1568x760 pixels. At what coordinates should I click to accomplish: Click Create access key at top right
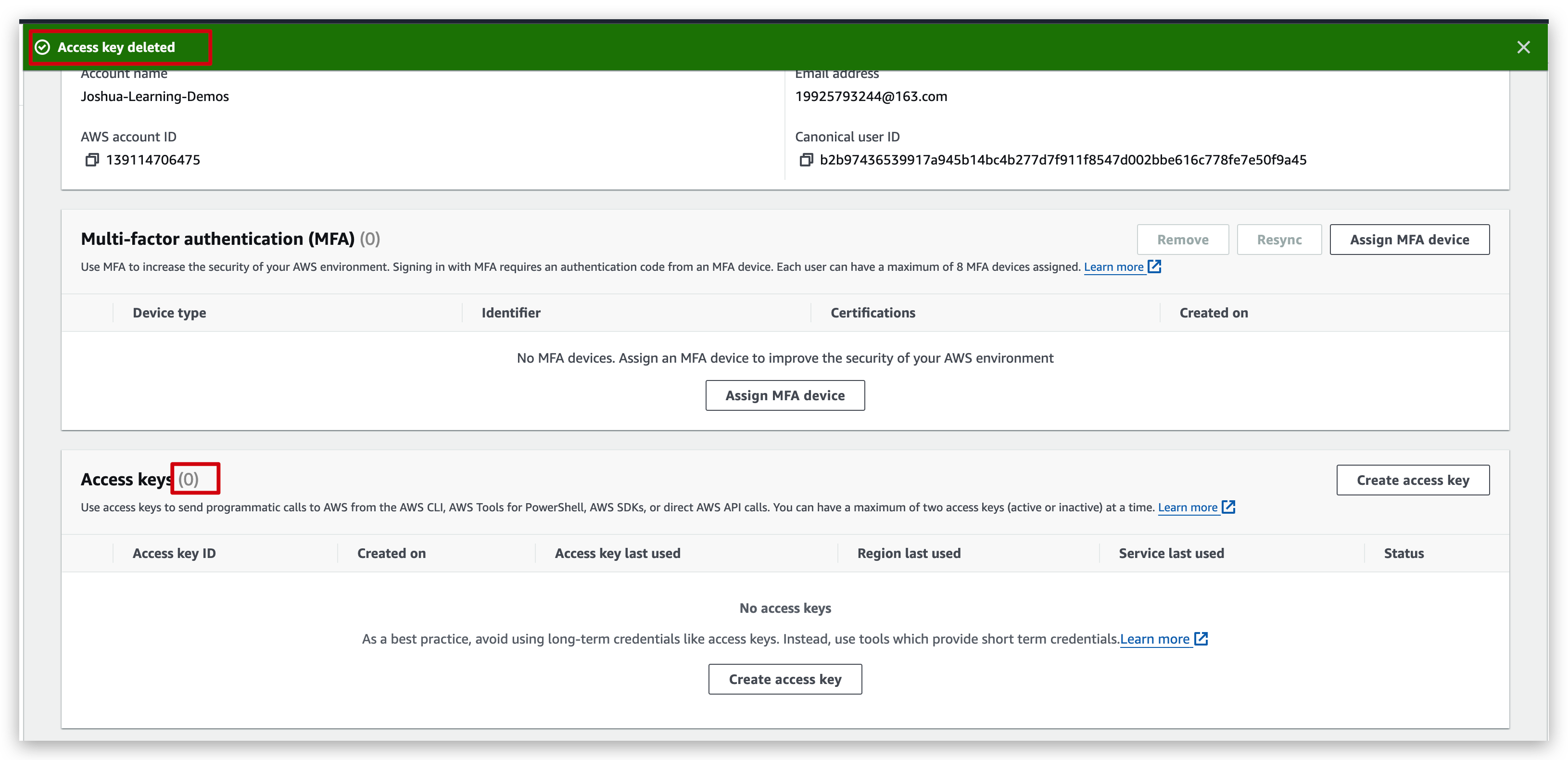[1413, 480]
